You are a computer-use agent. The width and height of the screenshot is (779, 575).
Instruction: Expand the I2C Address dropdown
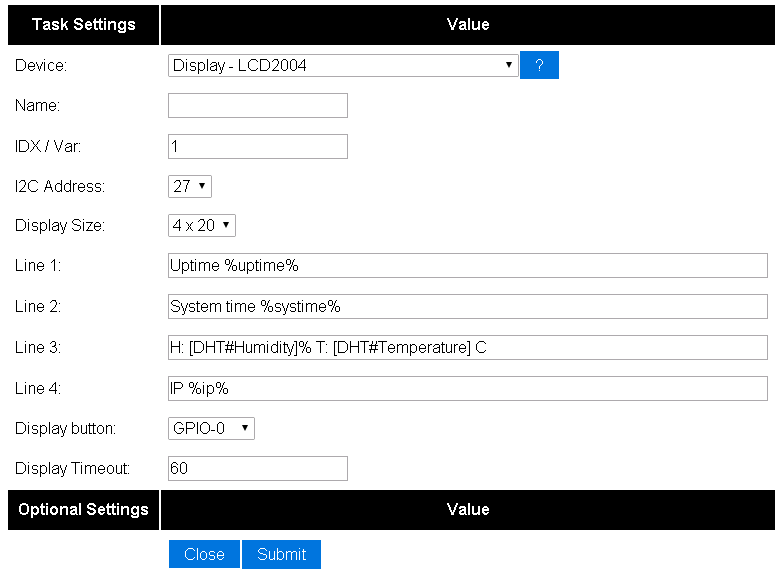(x=190, y=186)
